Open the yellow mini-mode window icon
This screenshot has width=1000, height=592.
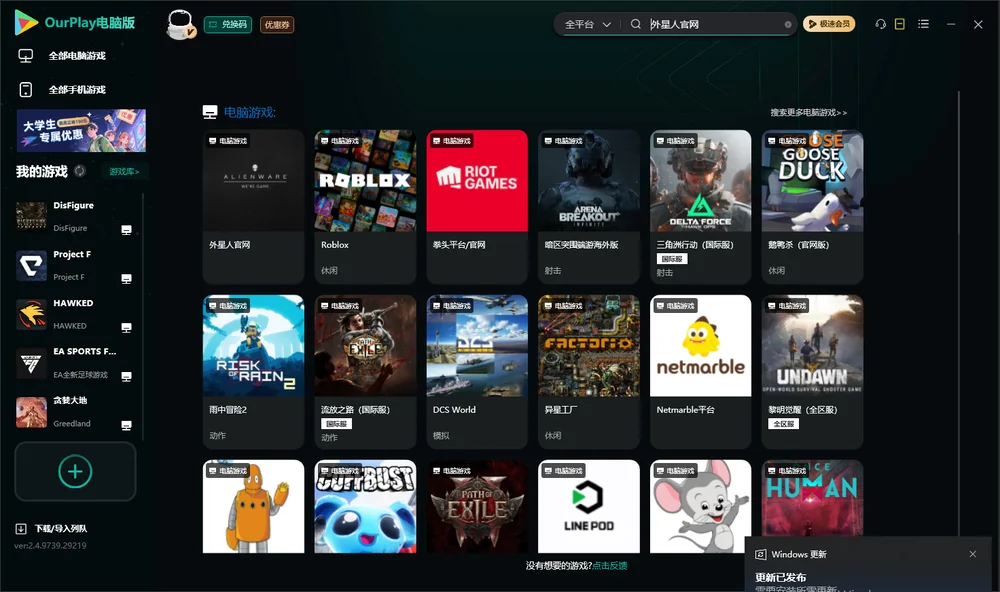click(x=900, y=24)
